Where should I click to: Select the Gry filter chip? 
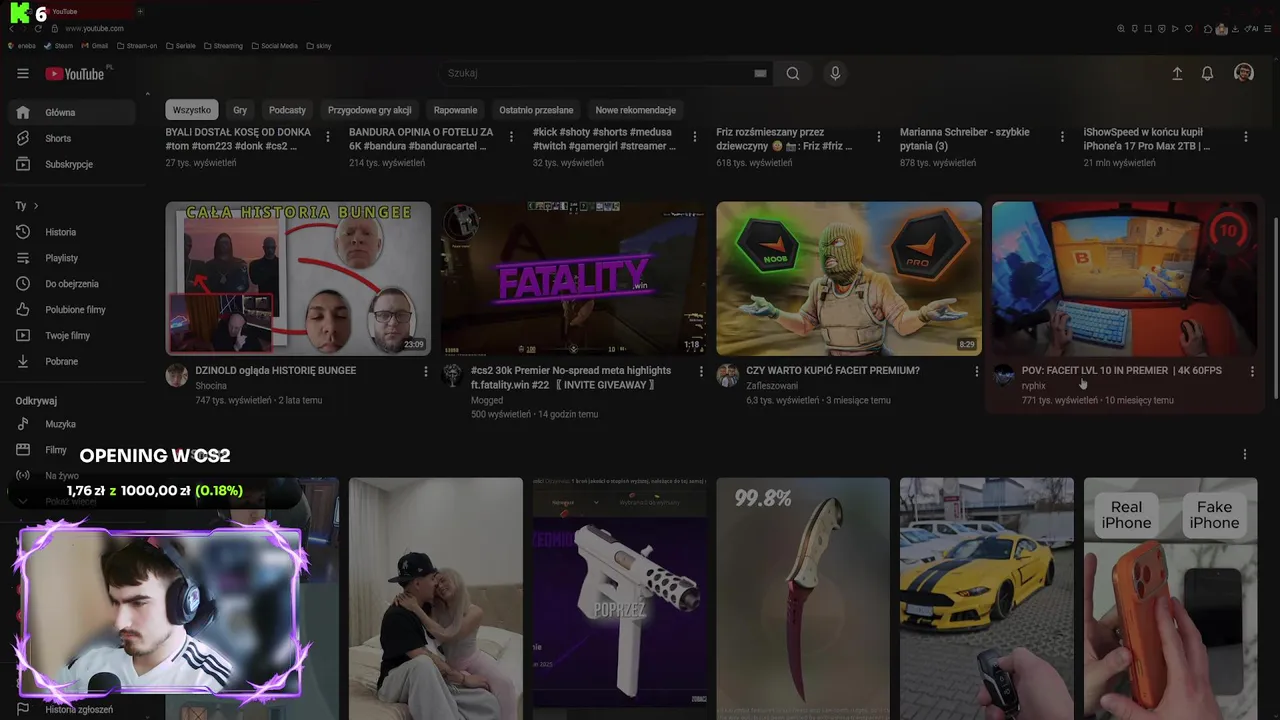click(240, 110)
